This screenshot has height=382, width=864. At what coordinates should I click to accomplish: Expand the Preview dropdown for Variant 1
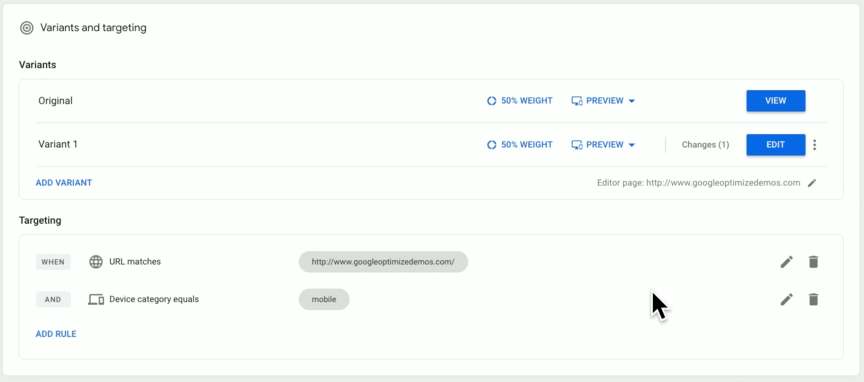(603, 144)
